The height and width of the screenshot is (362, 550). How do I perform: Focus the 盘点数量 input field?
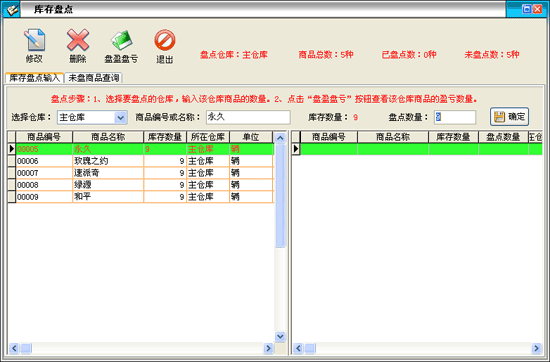[x=455, y=117]
